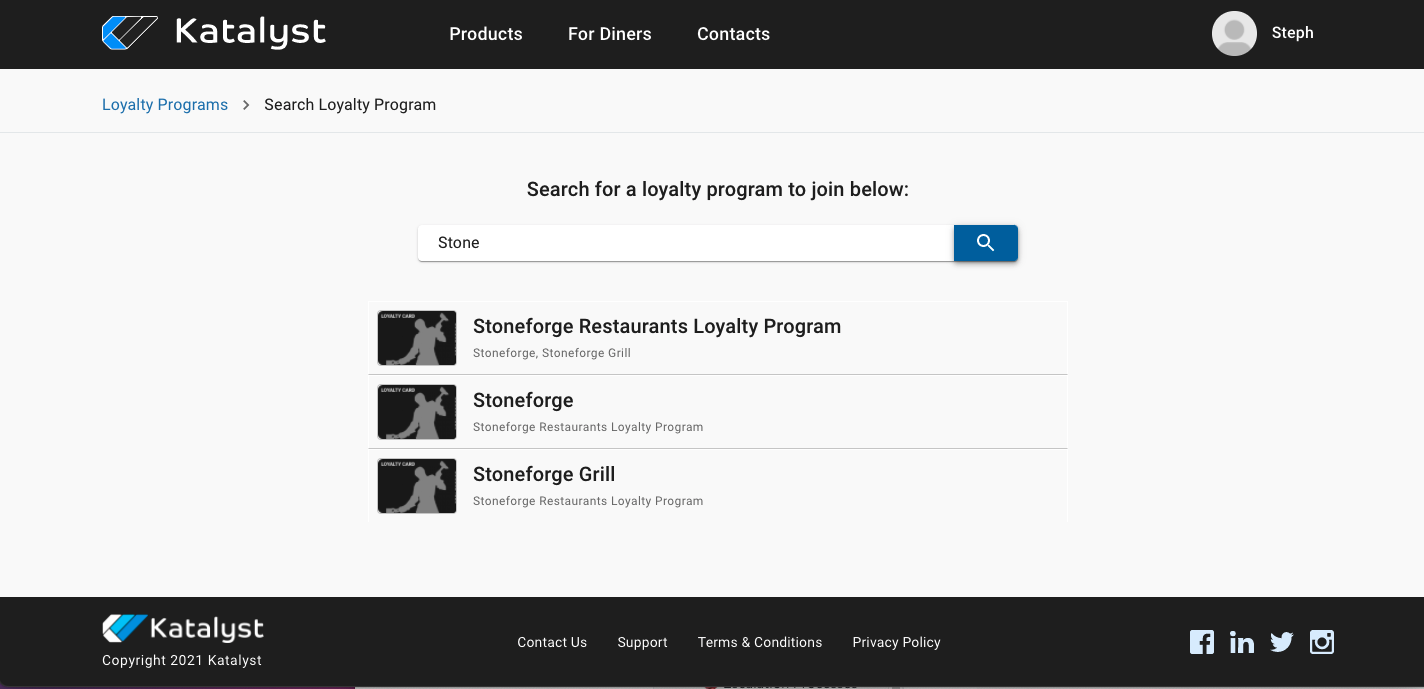Open the For Diners menu
1424x689 pixels.
(x=609, y=34)
